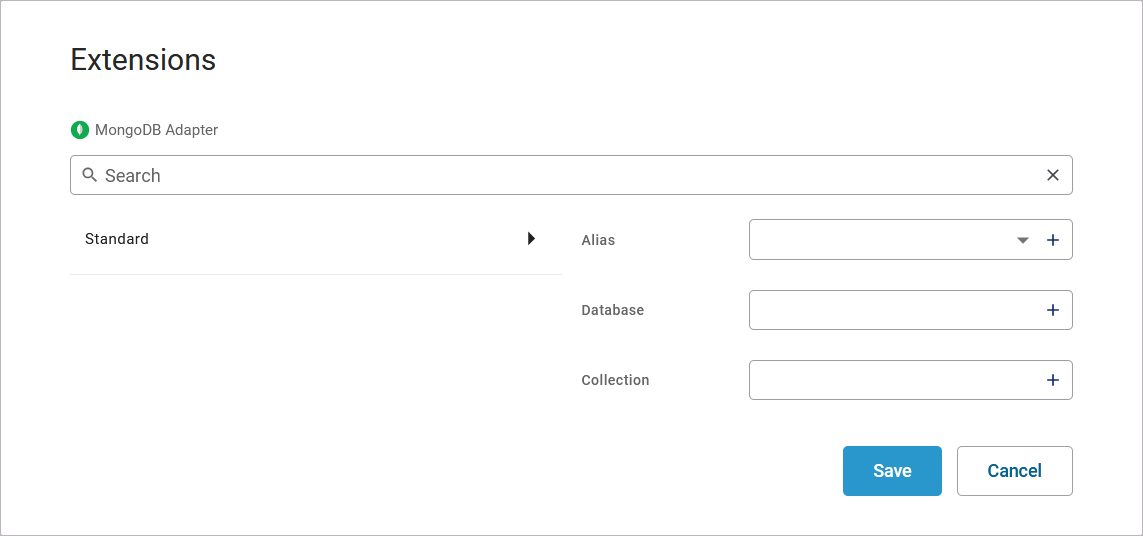The width and height of the screenshot is (1143, 536).
Task: Click the plus icon in Alias field
Action: click(1052, 240)
